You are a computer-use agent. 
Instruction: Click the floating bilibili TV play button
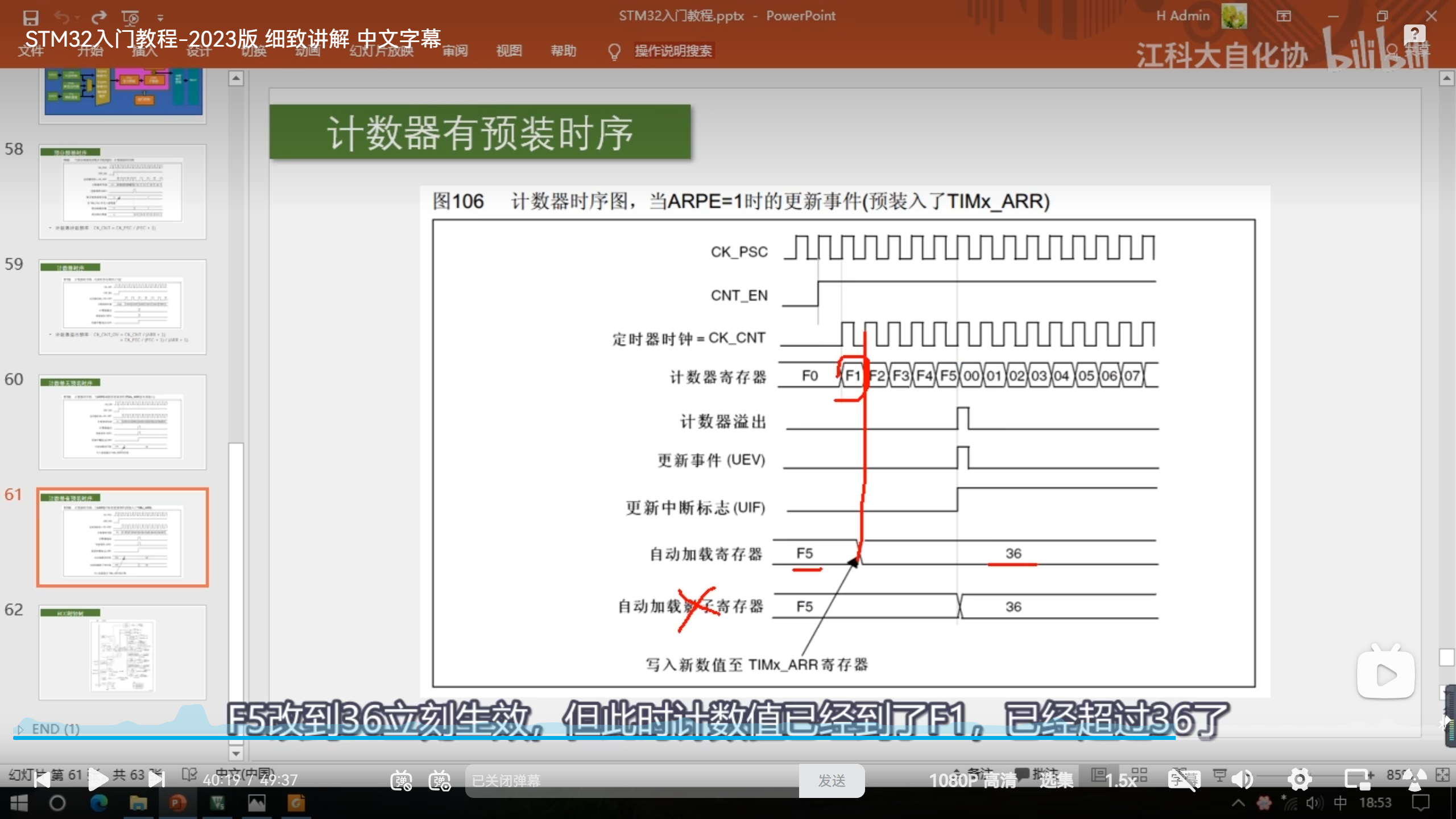[1385, 674]
